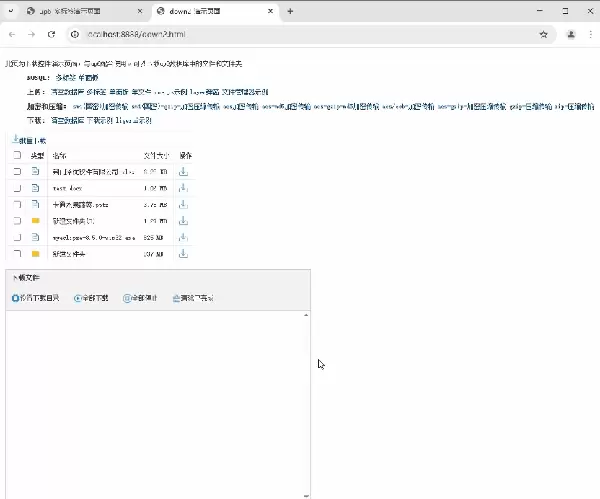The height and width of the screenshot is (499, 600).
Task: Switch to the first browser tab
Action: coord(80,11)
